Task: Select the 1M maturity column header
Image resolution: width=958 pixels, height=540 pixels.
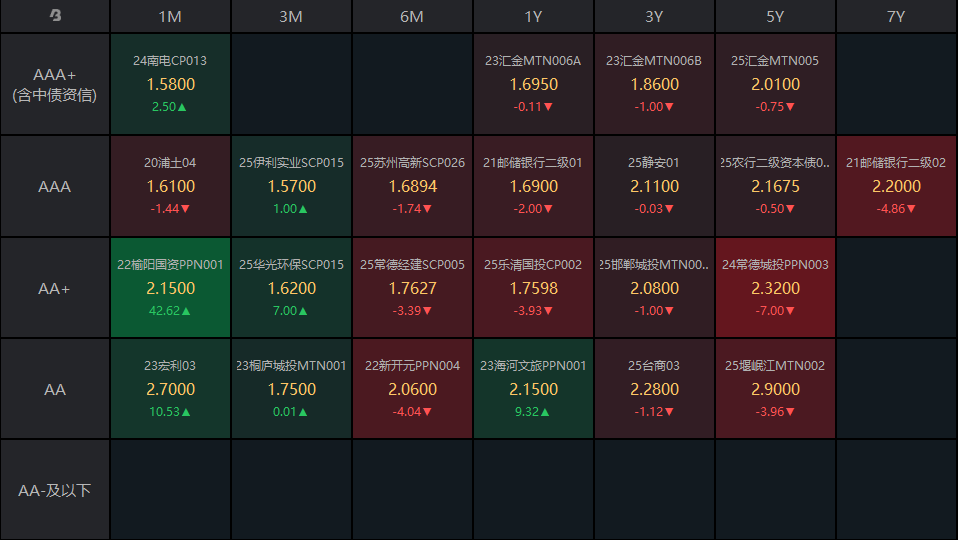Action: pyautogui.click(x=170, y=16)
